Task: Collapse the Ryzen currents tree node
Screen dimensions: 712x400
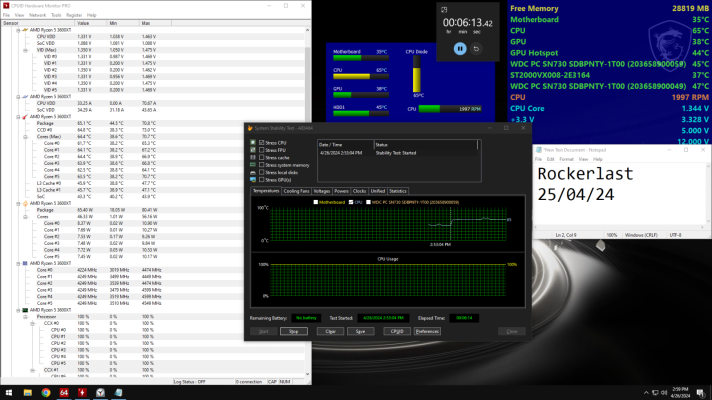Action: (19, 97)
